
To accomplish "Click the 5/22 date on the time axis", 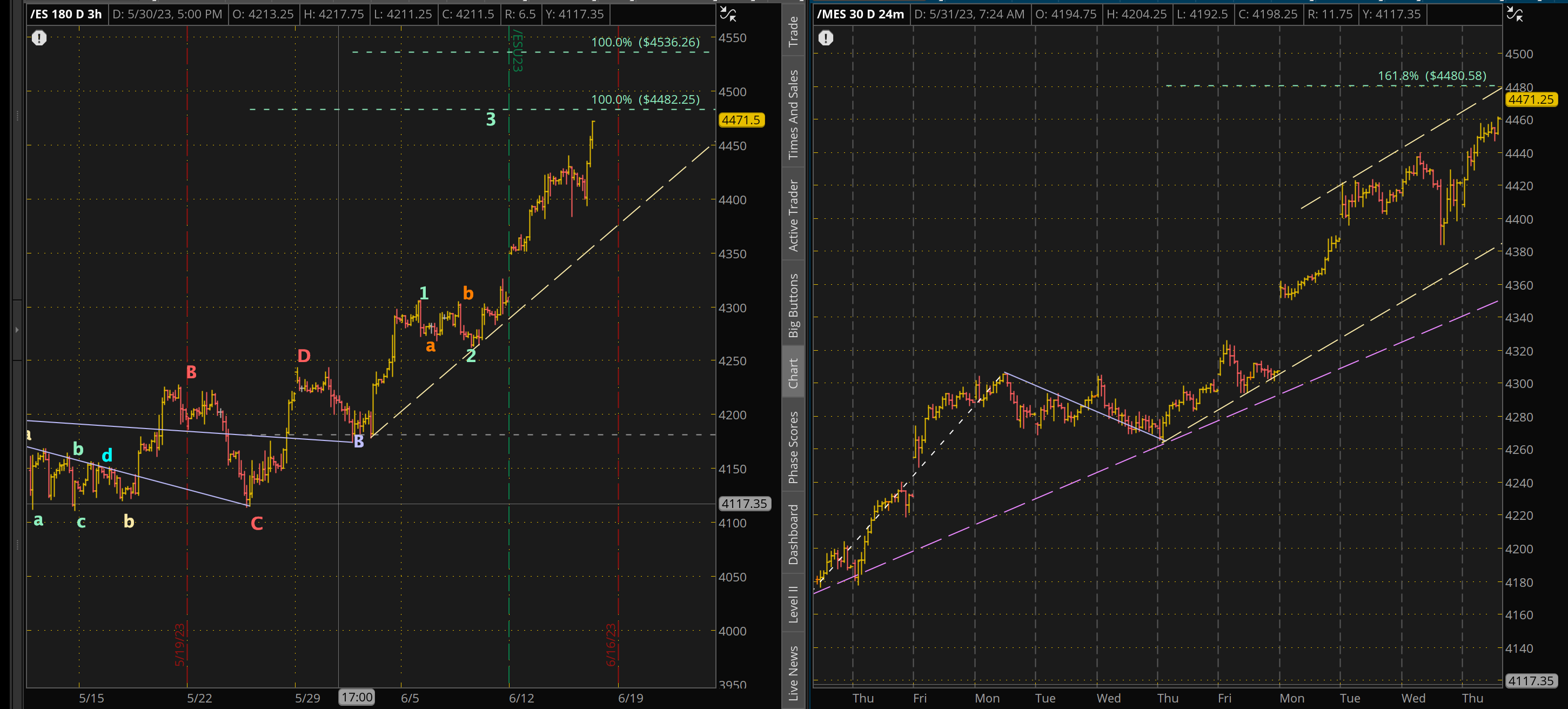I will click(200, 698).
